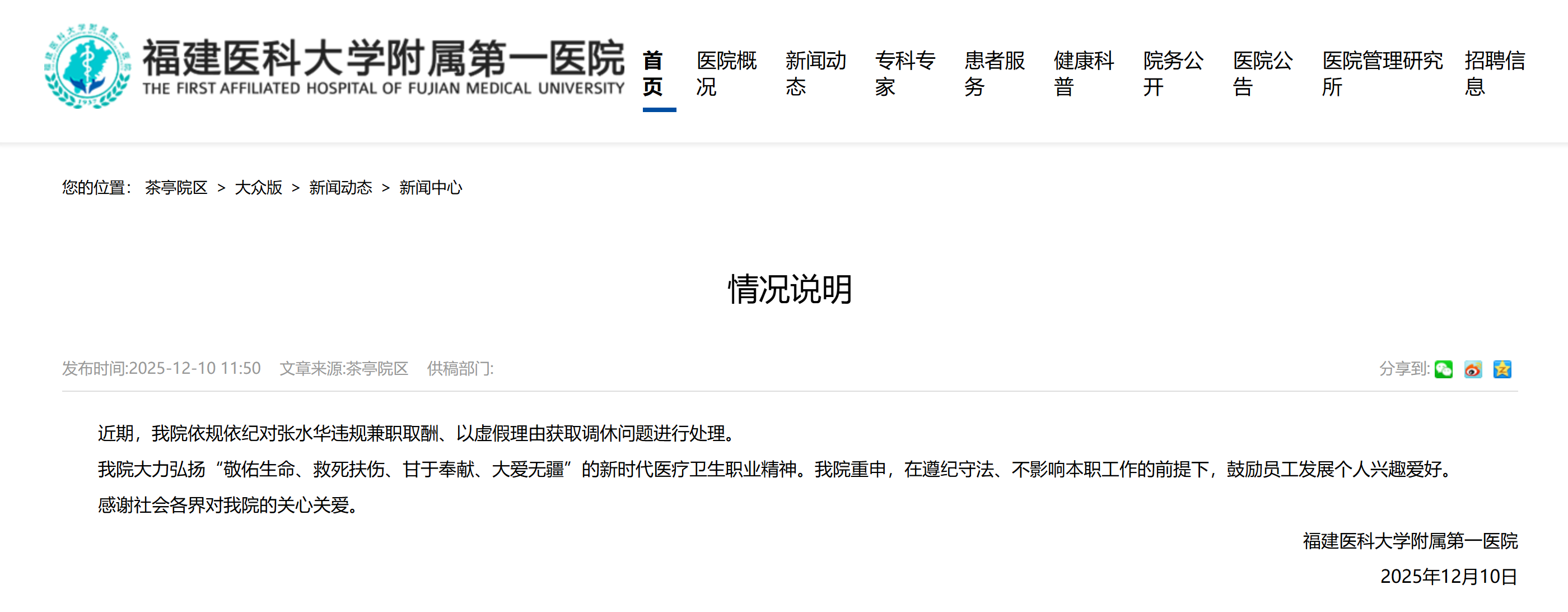1568x612 pixels.
Task: Click the hospital emblem logo
Action: [88, 66]
